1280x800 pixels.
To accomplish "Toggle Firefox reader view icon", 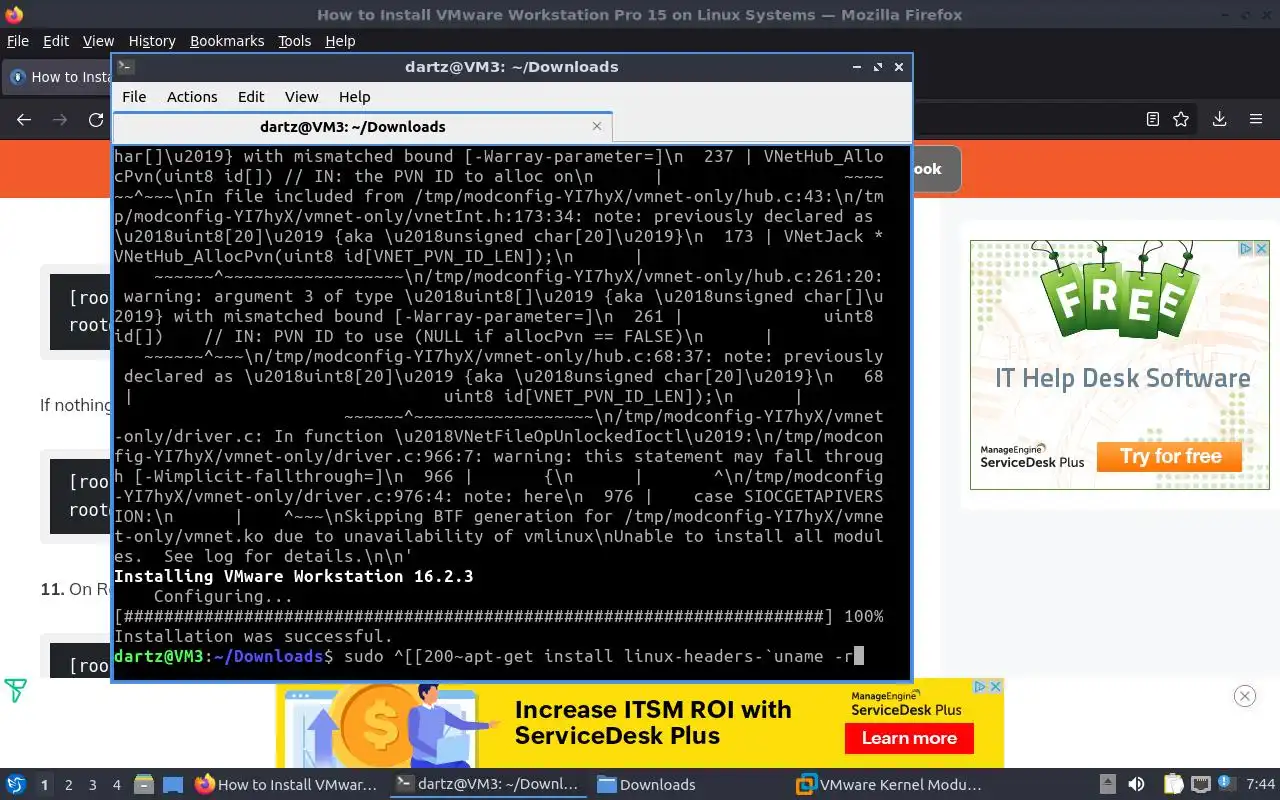I will (1153, 119).
